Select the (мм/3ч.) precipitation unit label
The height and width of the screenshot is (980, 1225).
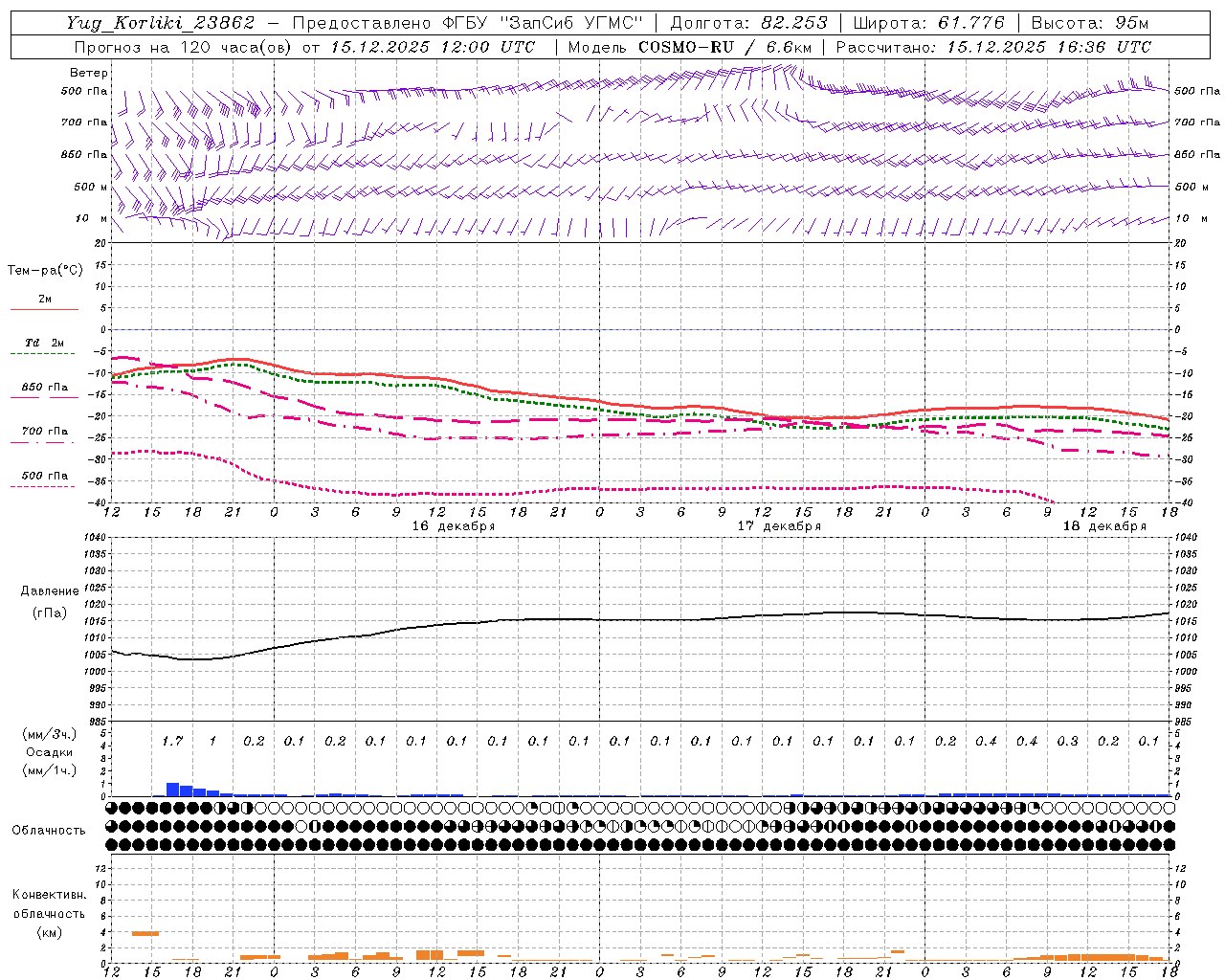point(50,734)
